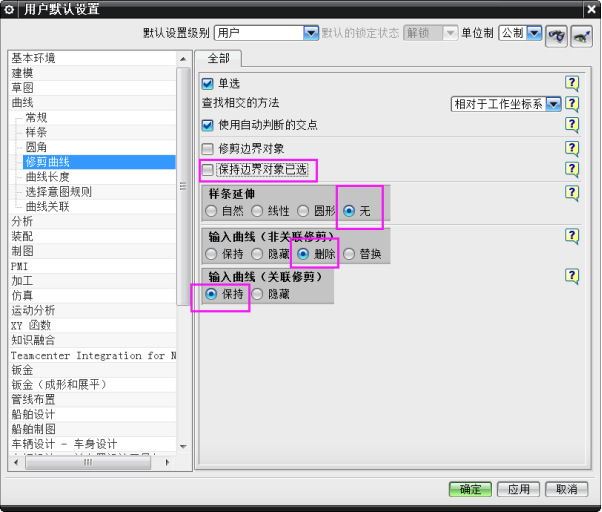Screen dimensions: 602x512
Task: Select 隐藏 under 关联修剪
Action: click(x=257, y=294)
